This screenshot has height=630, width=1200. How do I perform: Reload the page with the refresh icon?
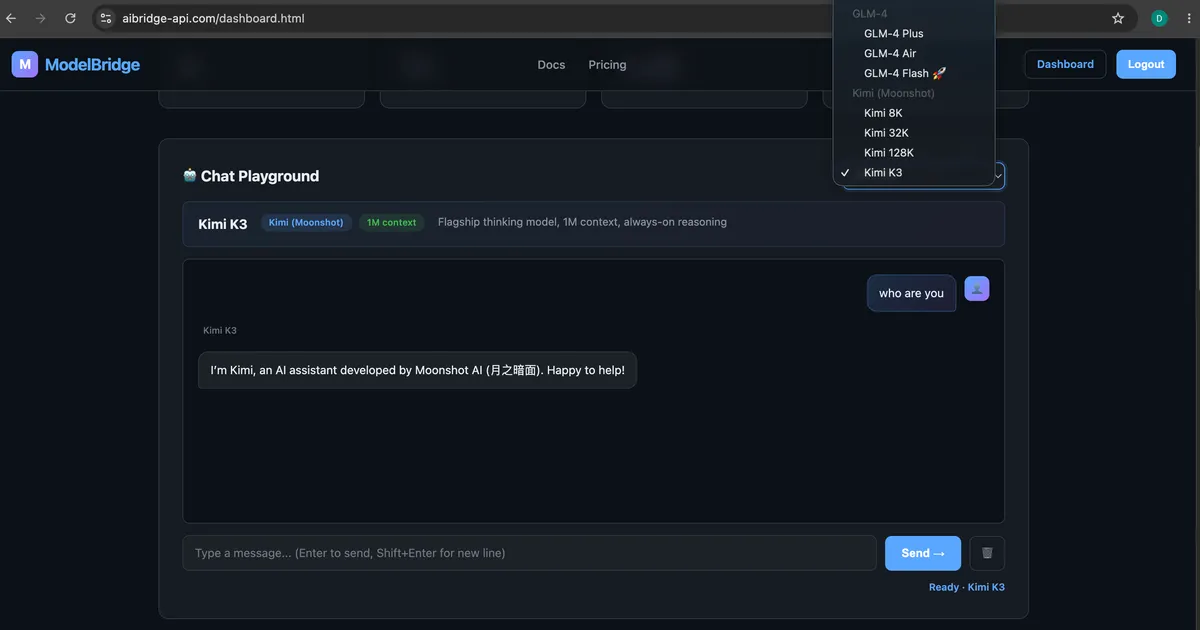[x=70, y=18]
